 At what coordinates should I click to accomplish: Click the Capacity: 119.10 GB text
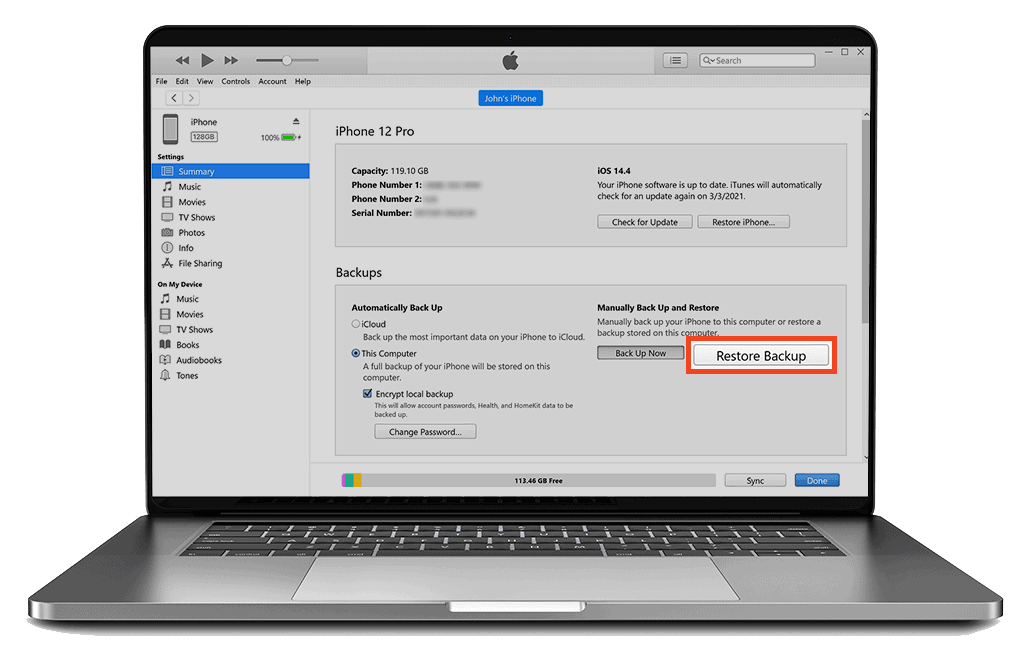point(390,171)
